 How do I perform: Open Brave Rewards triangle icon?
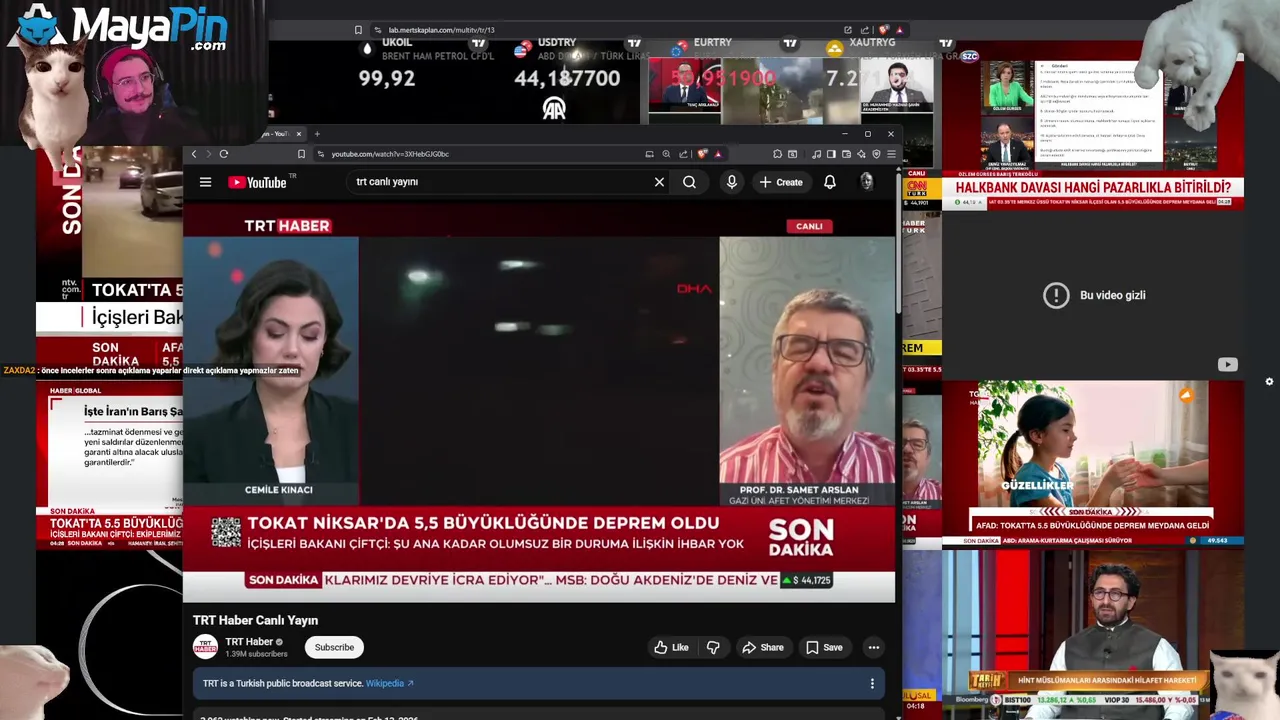[717, 154]
